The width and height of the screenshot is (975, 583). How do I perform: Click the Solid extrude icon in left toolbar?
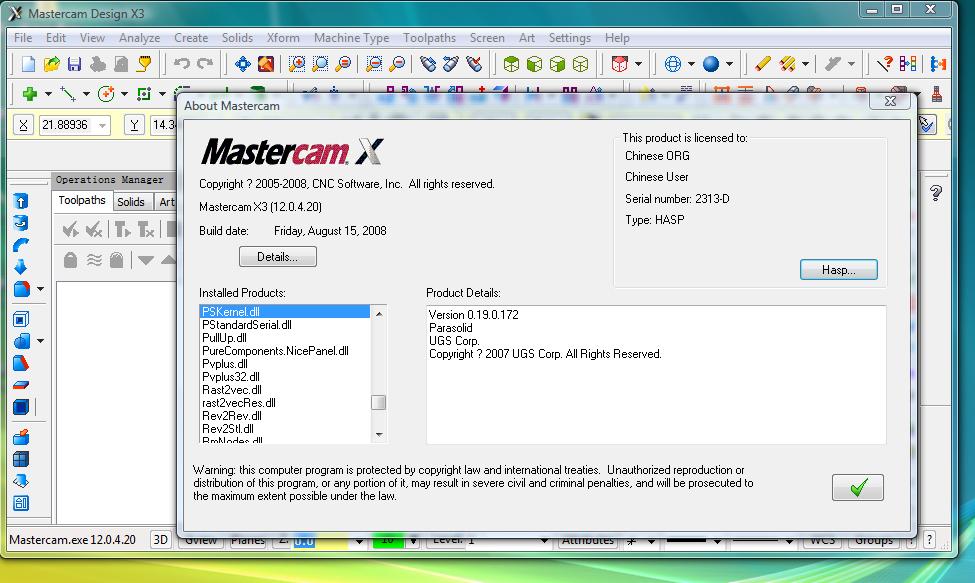click(21, 201)
